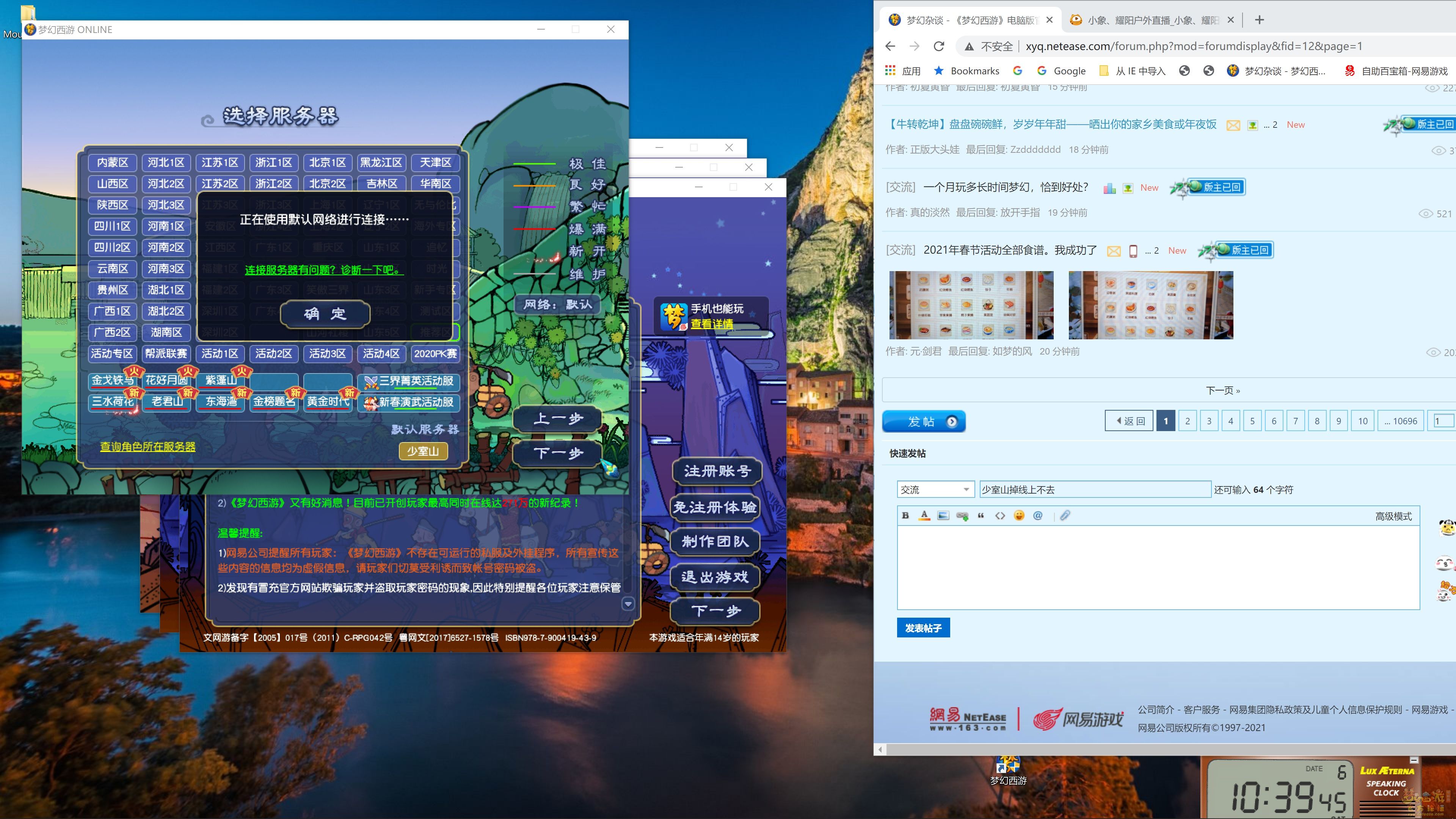This screenshot has width=1456, height=819.
Task: Open 梦幻西游 desktop shortcut icon
Action: (x=1008, y=770)
